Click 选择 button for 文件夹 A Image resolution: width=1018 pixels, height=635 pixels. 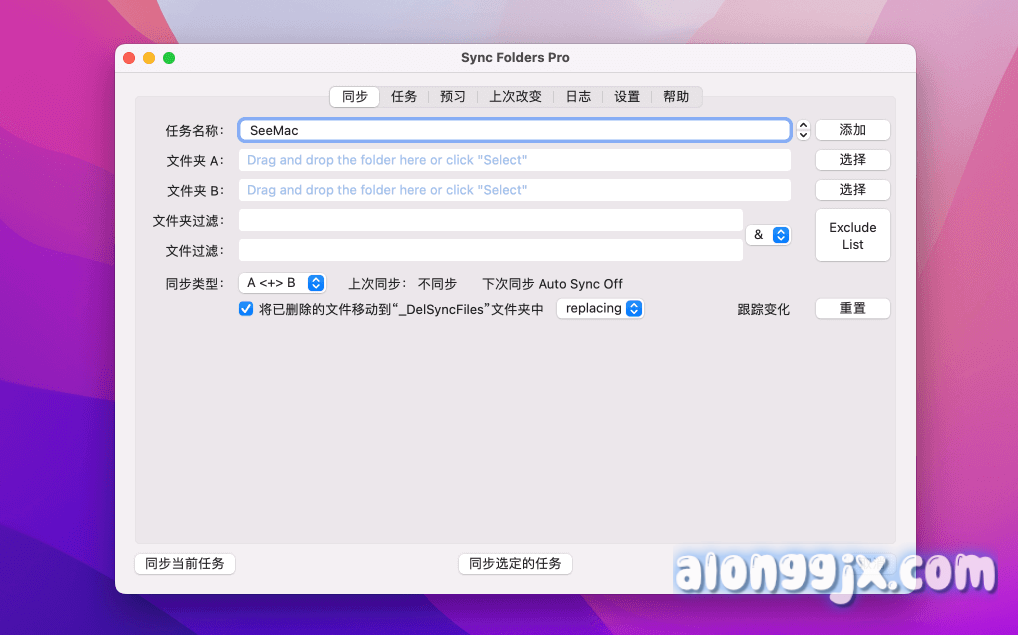(852, 160)
